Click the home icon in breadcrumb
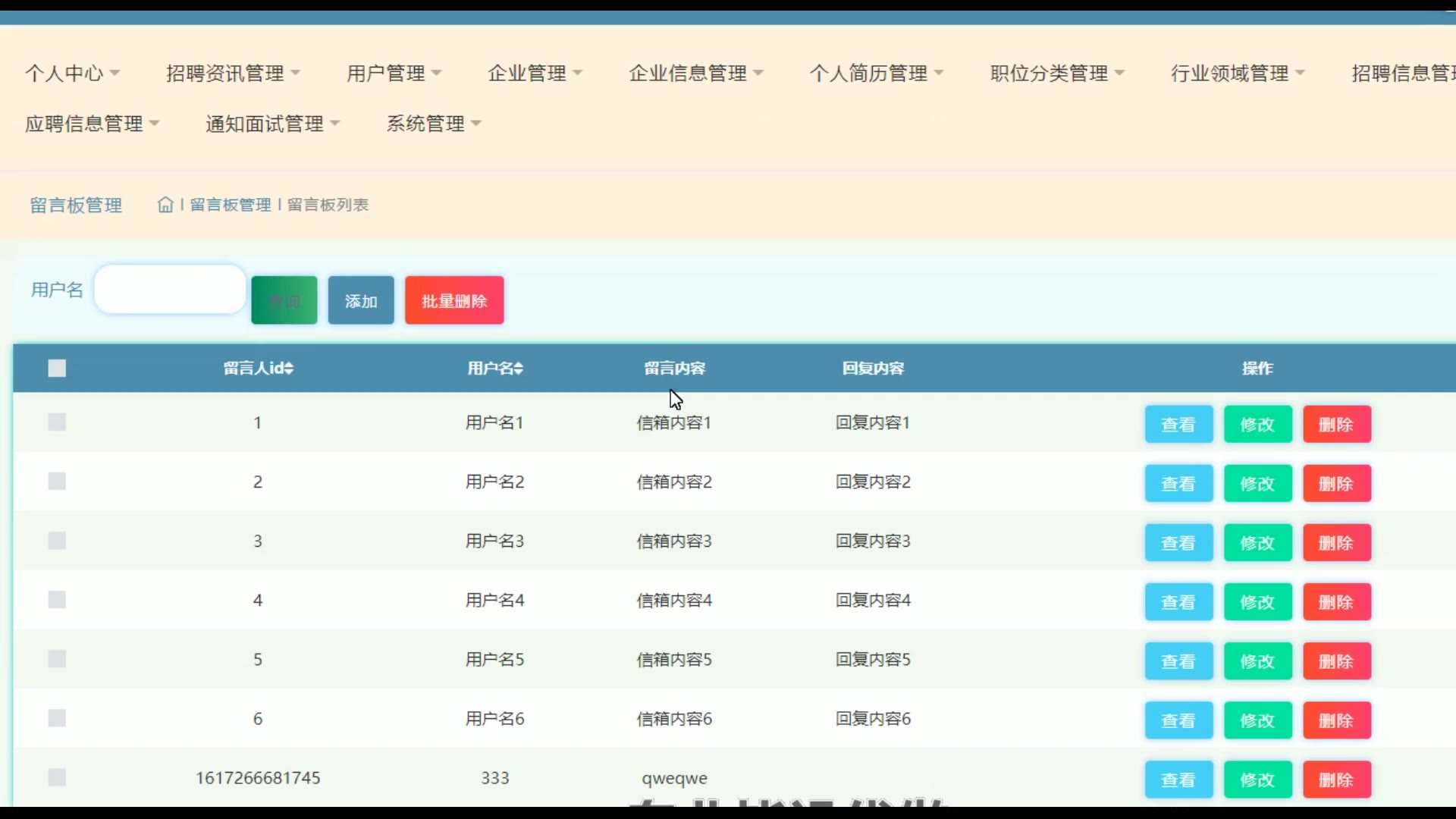This screenshot has width=1456, height=819. point(165,205)
